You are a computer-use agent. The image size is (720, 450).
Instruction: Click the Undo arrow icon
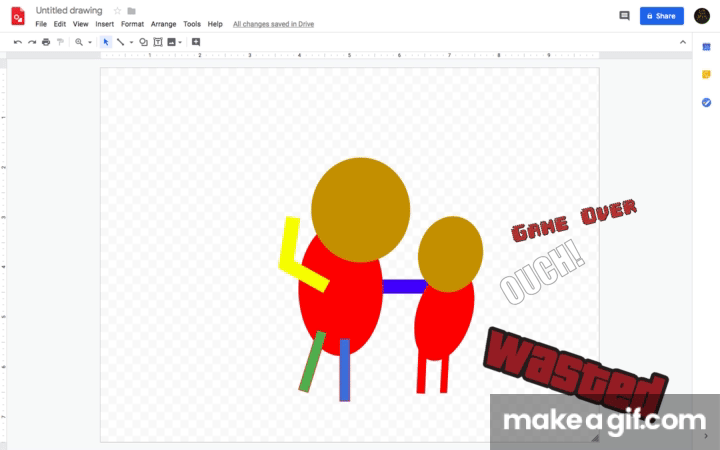[18, 42]
